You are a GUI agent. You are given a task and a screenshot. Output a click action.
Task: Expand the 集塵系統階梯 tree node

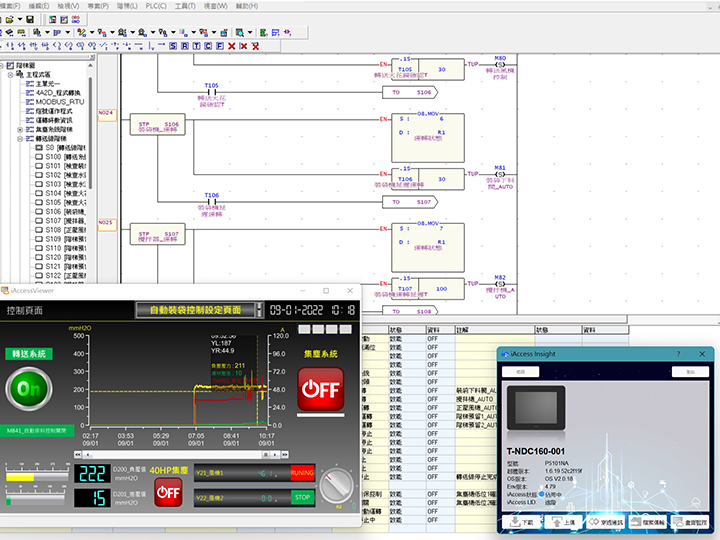(x=20, y=129)
